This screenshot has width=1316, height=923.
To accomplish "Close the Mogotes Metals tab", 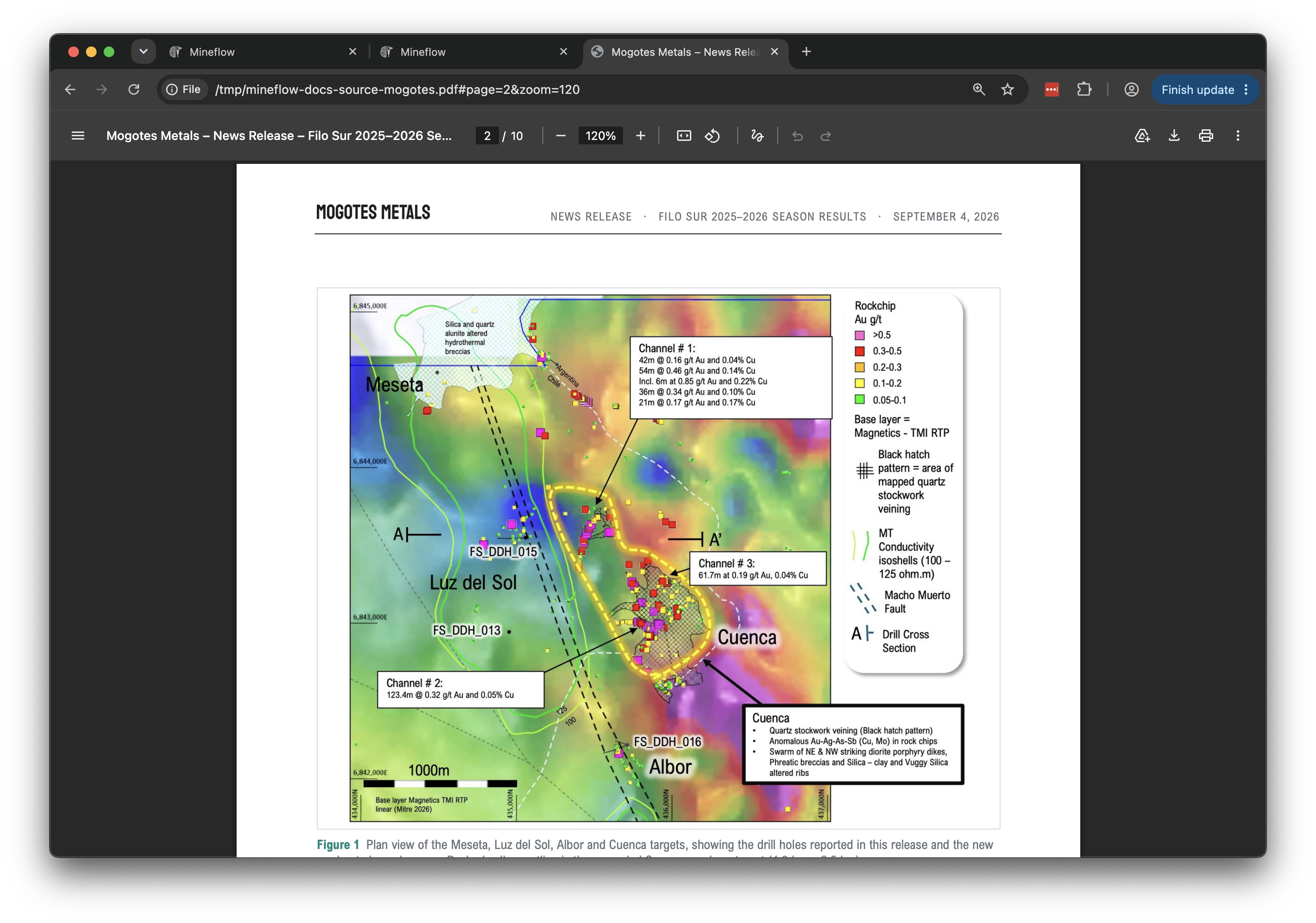I will pos(775,51).
